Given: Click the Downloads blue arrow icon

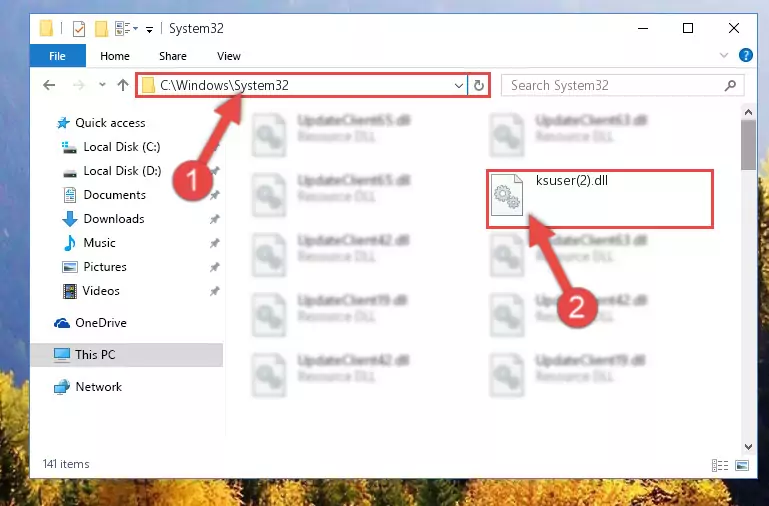Looking at the screenshot, I should [x=70, y=219].
